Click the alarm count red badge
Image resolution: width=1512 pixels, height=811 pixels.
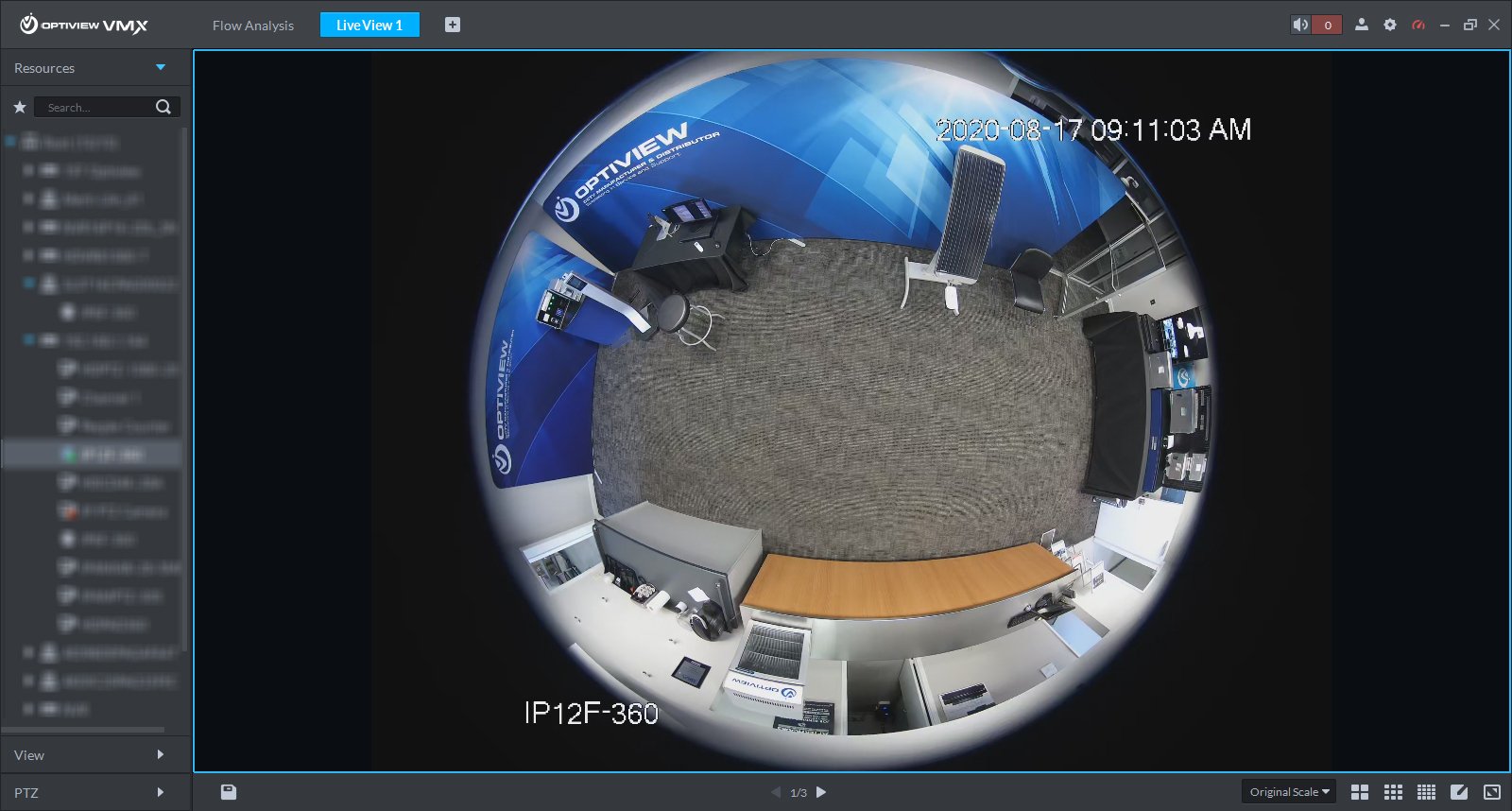pyautogui.click(x=1328, y=25)
